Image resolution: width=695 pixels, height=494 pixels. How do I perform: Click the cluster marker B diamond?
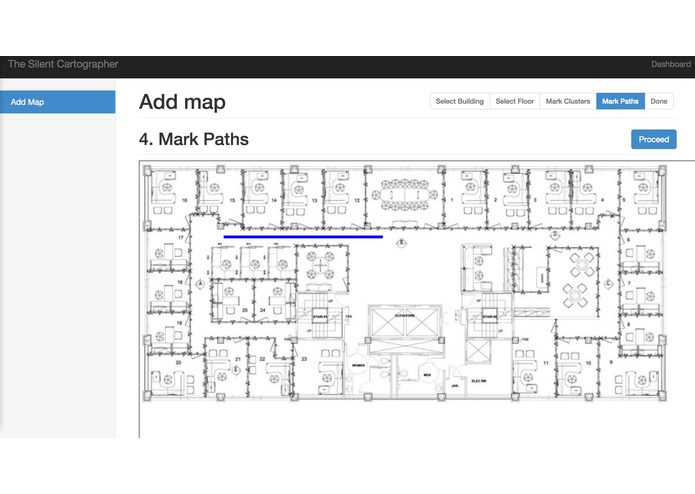tap(402, 243)
